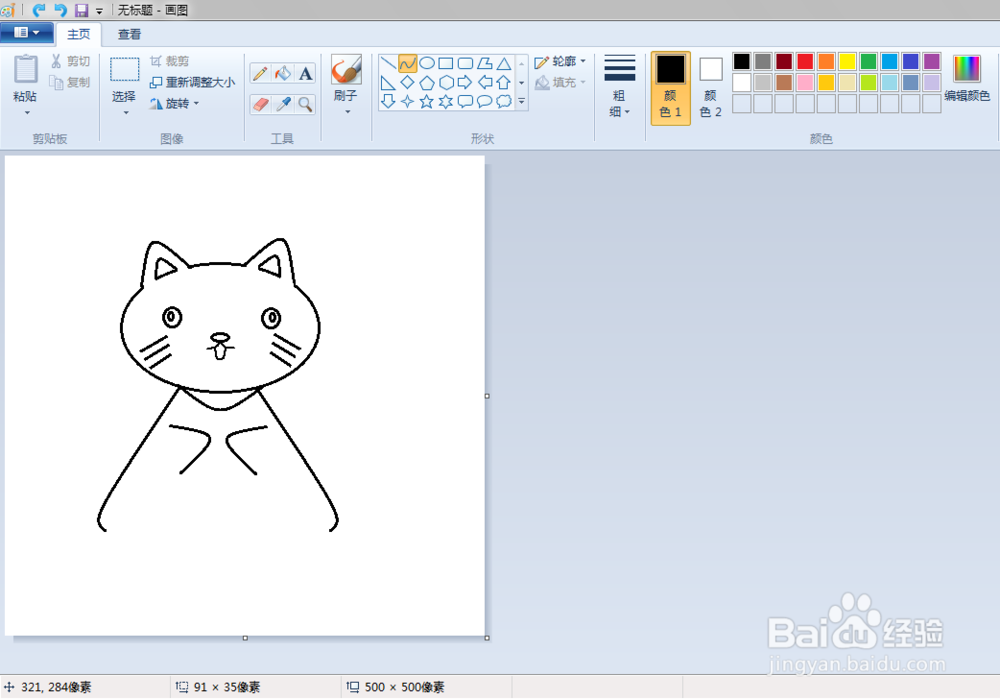Choose the Down arrow shape

(x=388, y=101)
